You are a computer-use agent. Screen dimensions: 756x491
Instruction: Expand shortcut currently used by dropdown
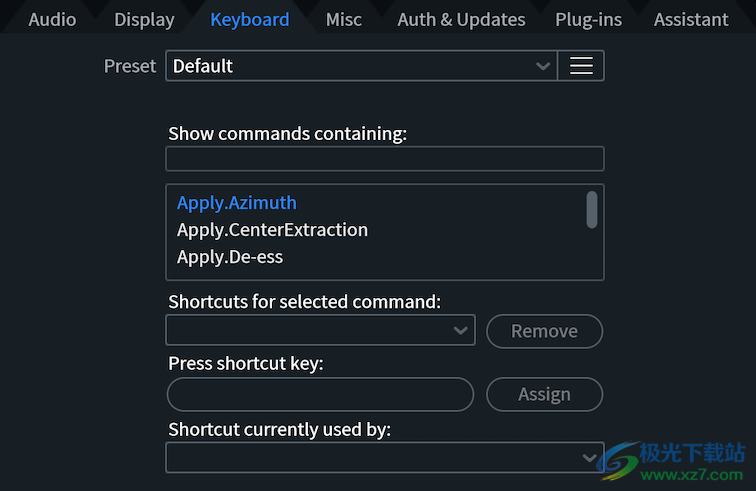(590, 457)
